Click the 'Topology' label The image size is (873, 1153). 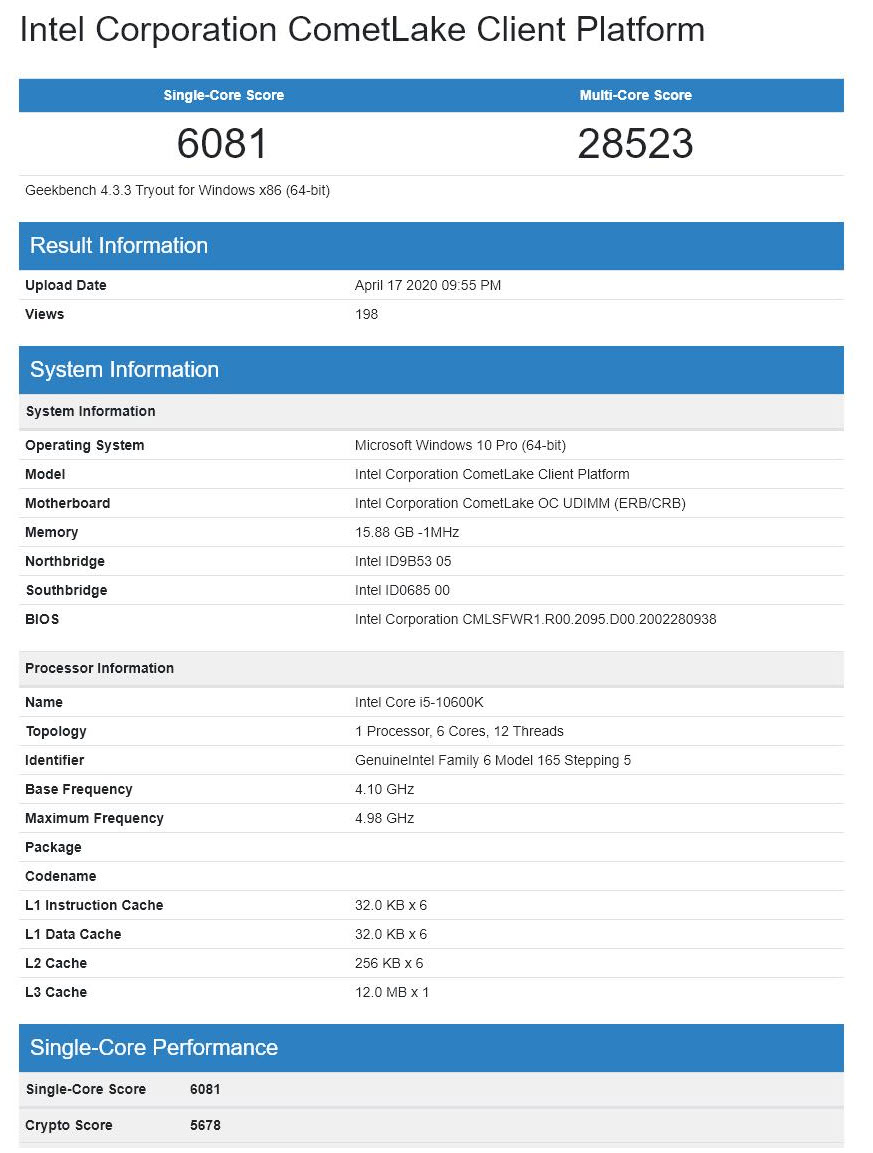(x=56, y=732)
